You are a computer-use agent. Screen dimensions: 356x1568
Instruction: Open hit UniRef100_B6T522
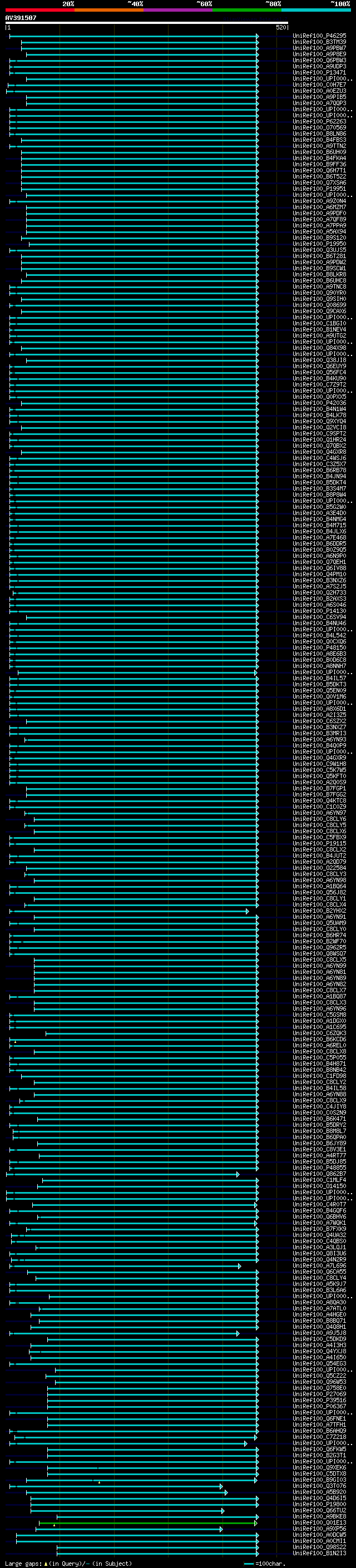[x=319, y=176]
